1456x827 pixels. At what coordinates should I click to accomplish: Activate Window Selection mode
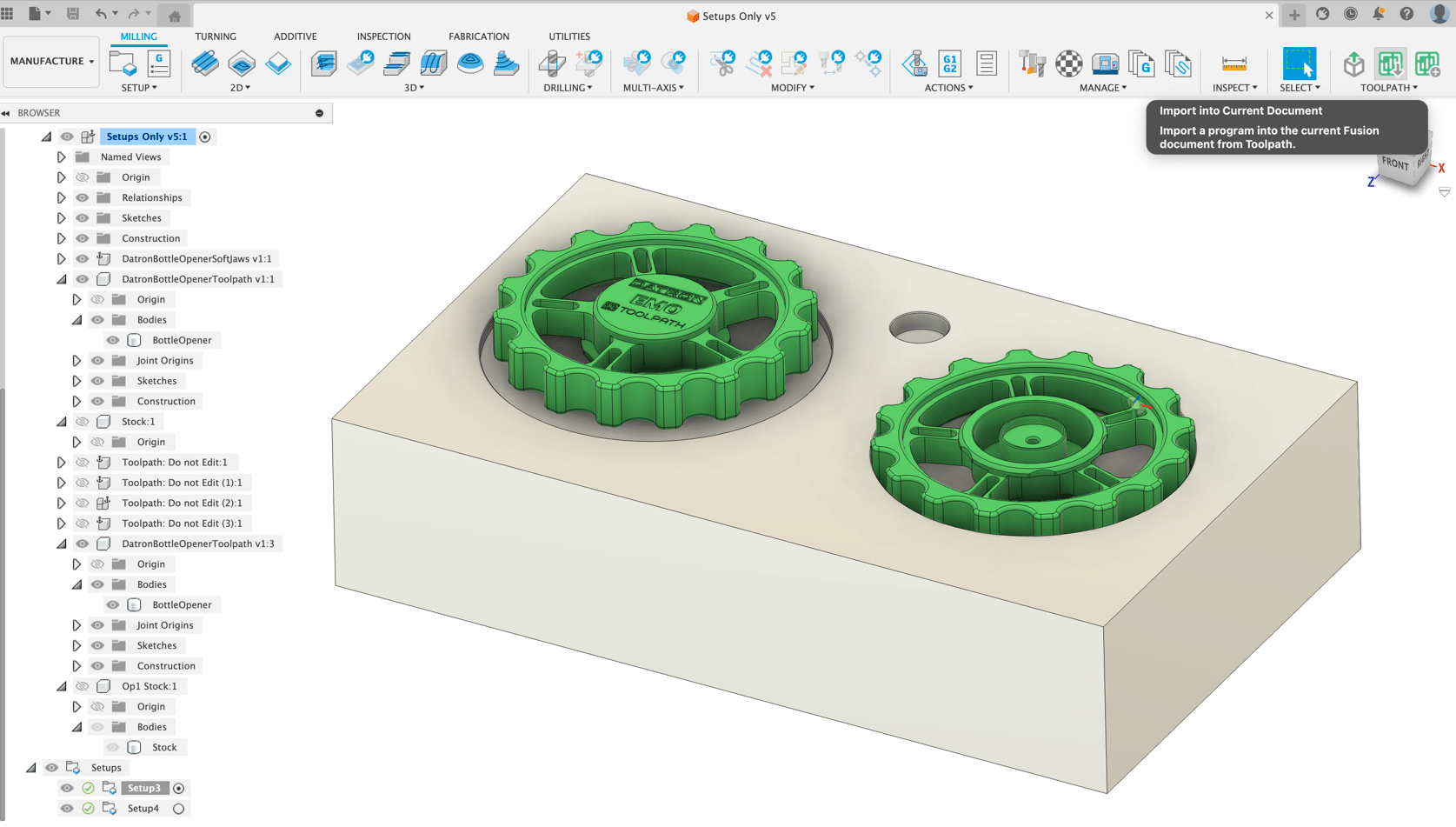pos(1299,63)
